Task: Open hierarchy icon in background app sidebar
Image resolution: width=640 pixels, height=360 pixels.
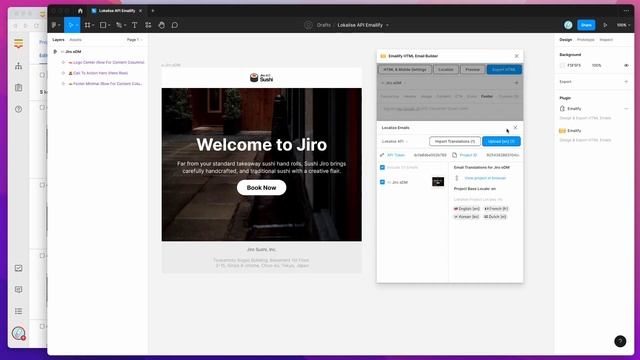Action: (x=18, y=66)
